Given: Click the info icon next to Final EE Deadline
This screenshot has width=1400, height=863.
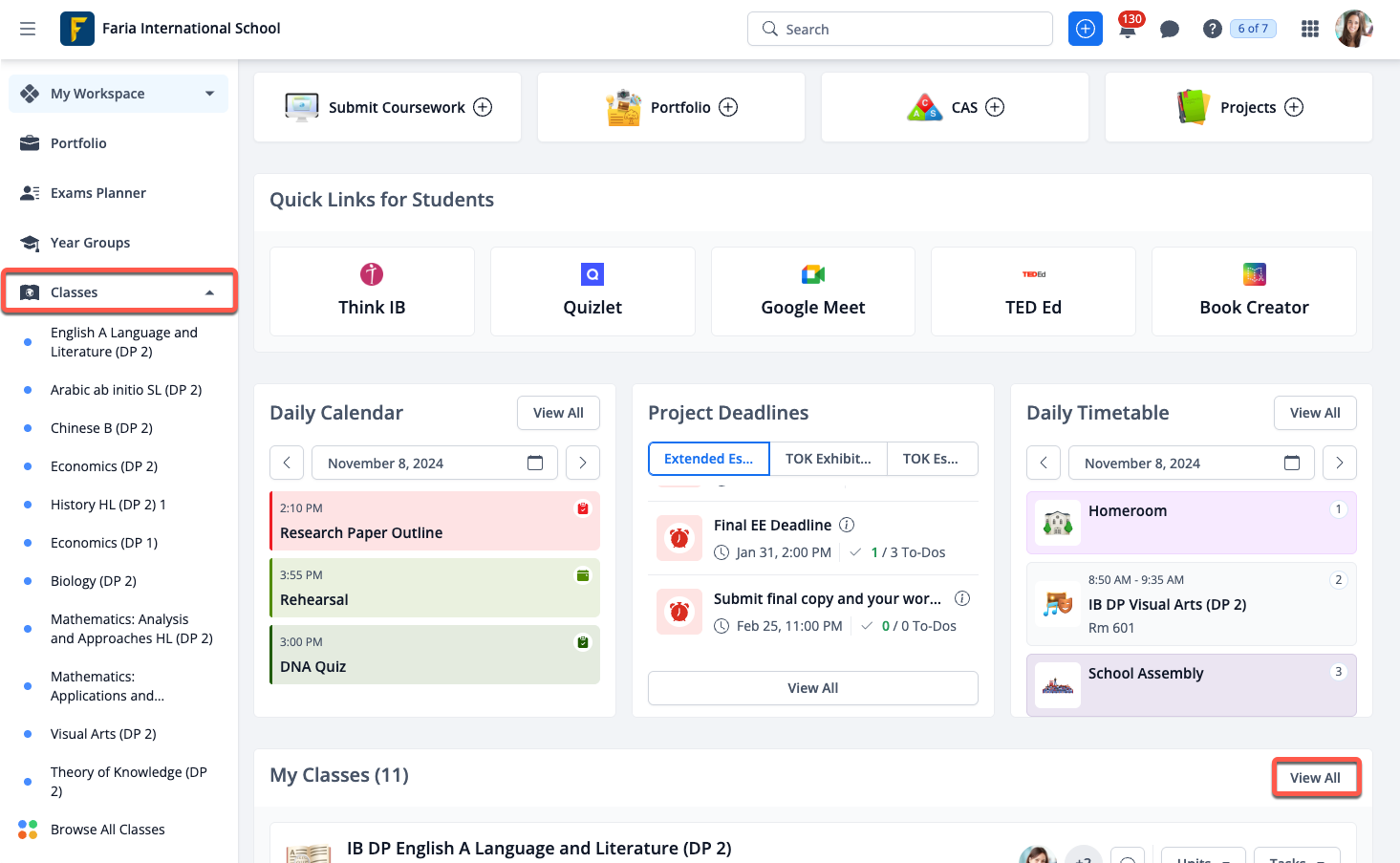Looking at the screenshot, I should (847, 525).
